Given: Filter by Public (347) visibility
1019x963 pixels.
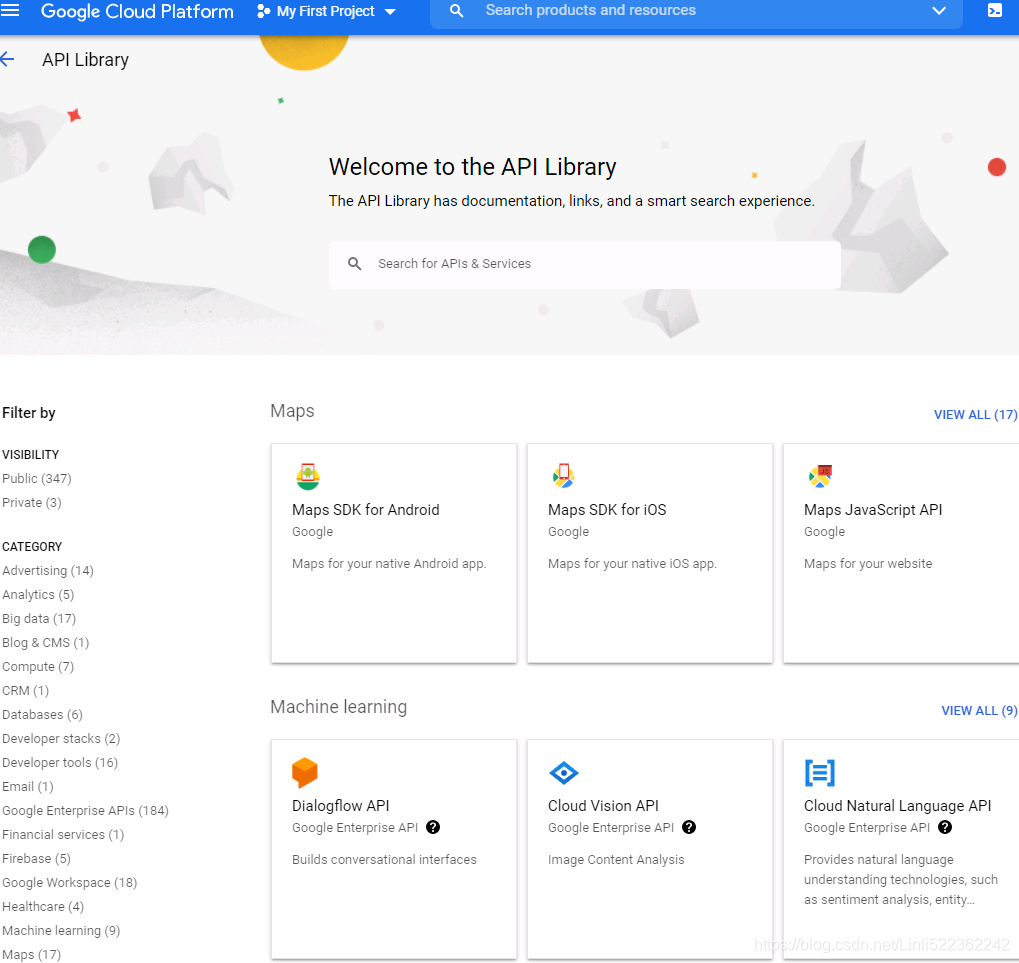Looking at the screenshot, I should click(36, 479).
